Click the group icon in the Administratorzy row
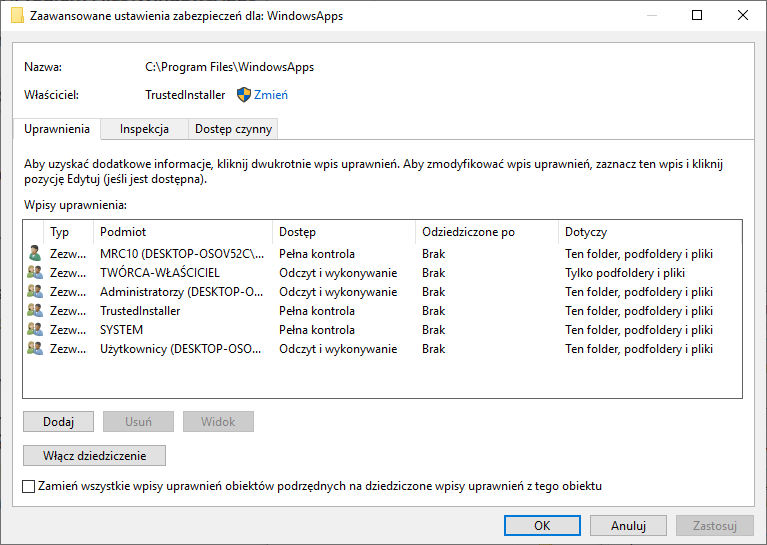Image resolution: width=767 pixels, height=545 pixels. [x=35, y=292]
